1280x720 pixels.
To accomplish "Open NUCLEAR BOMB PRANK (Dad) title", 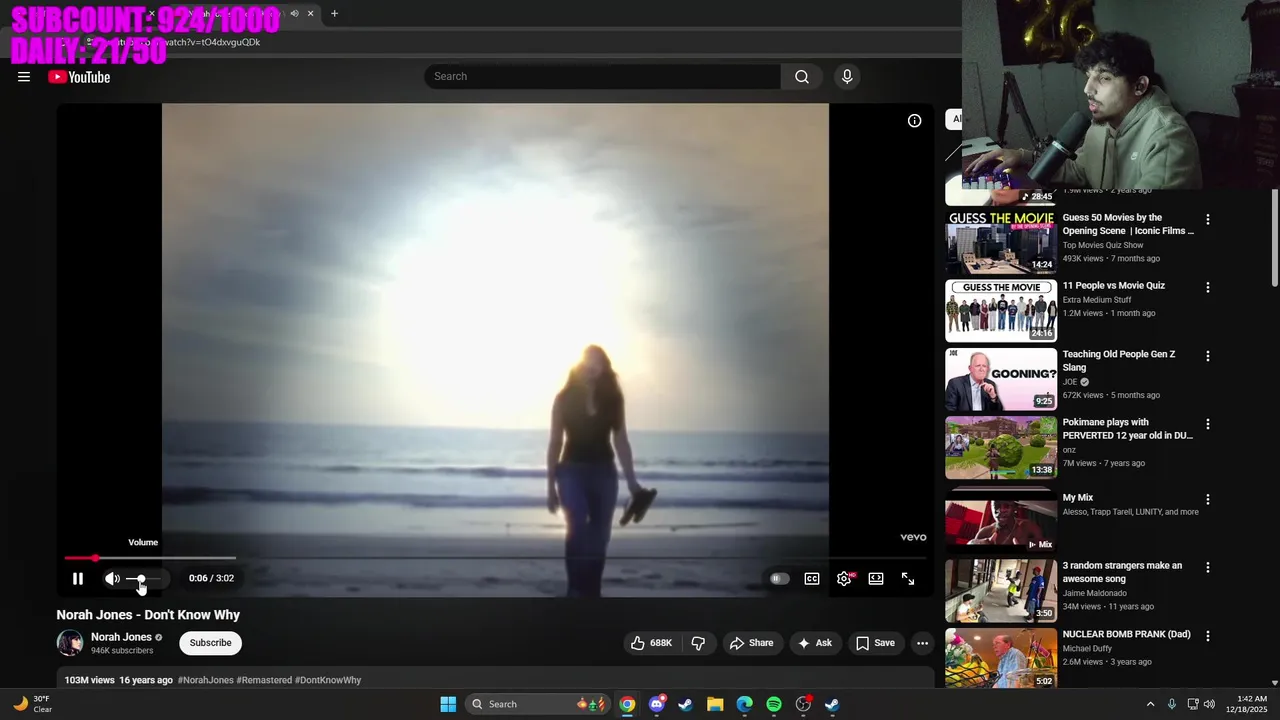I will 1126,634.
